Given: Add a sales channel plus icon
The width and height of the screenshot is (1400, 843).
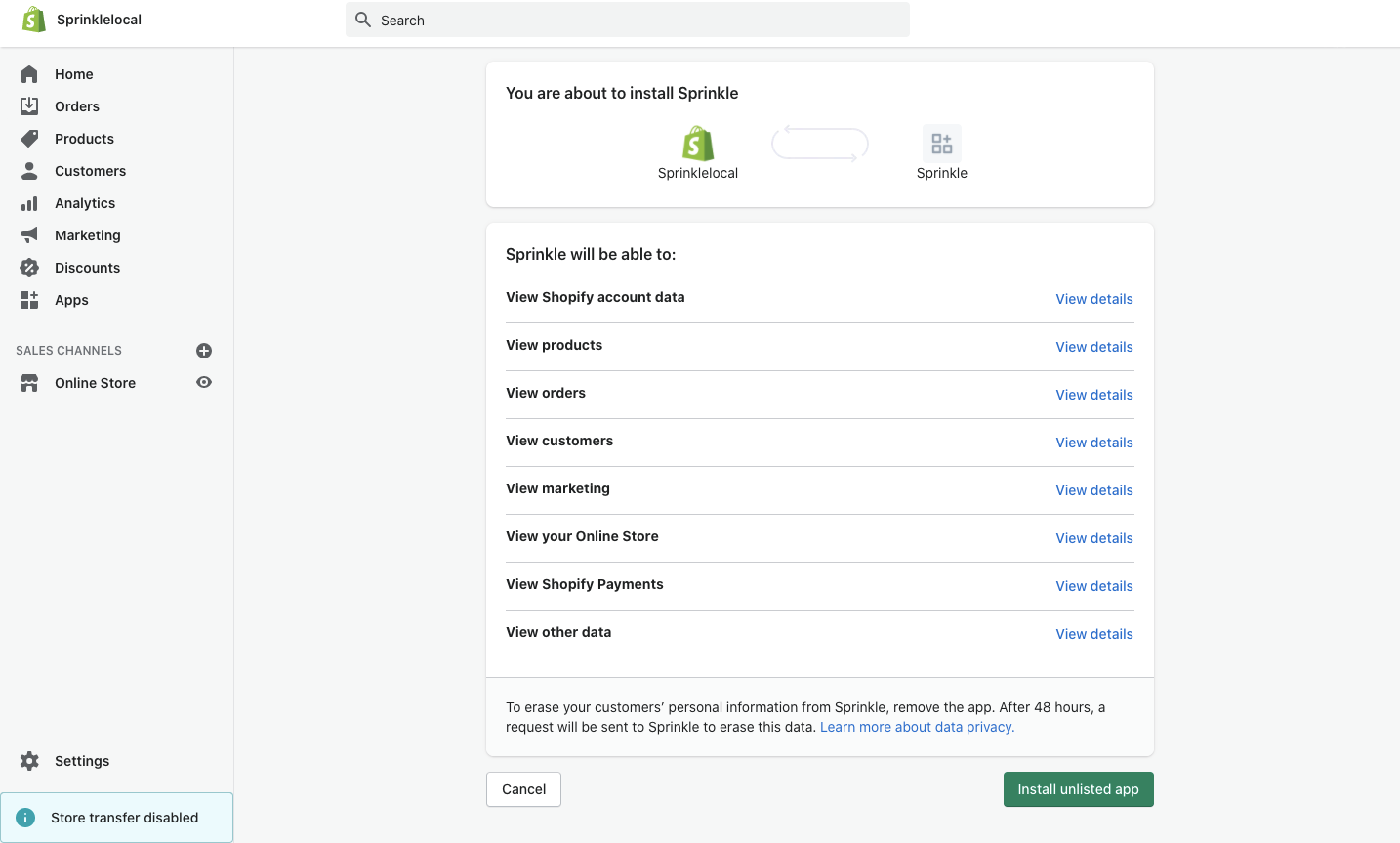Looking at the screenshot, I should point(204,351).
